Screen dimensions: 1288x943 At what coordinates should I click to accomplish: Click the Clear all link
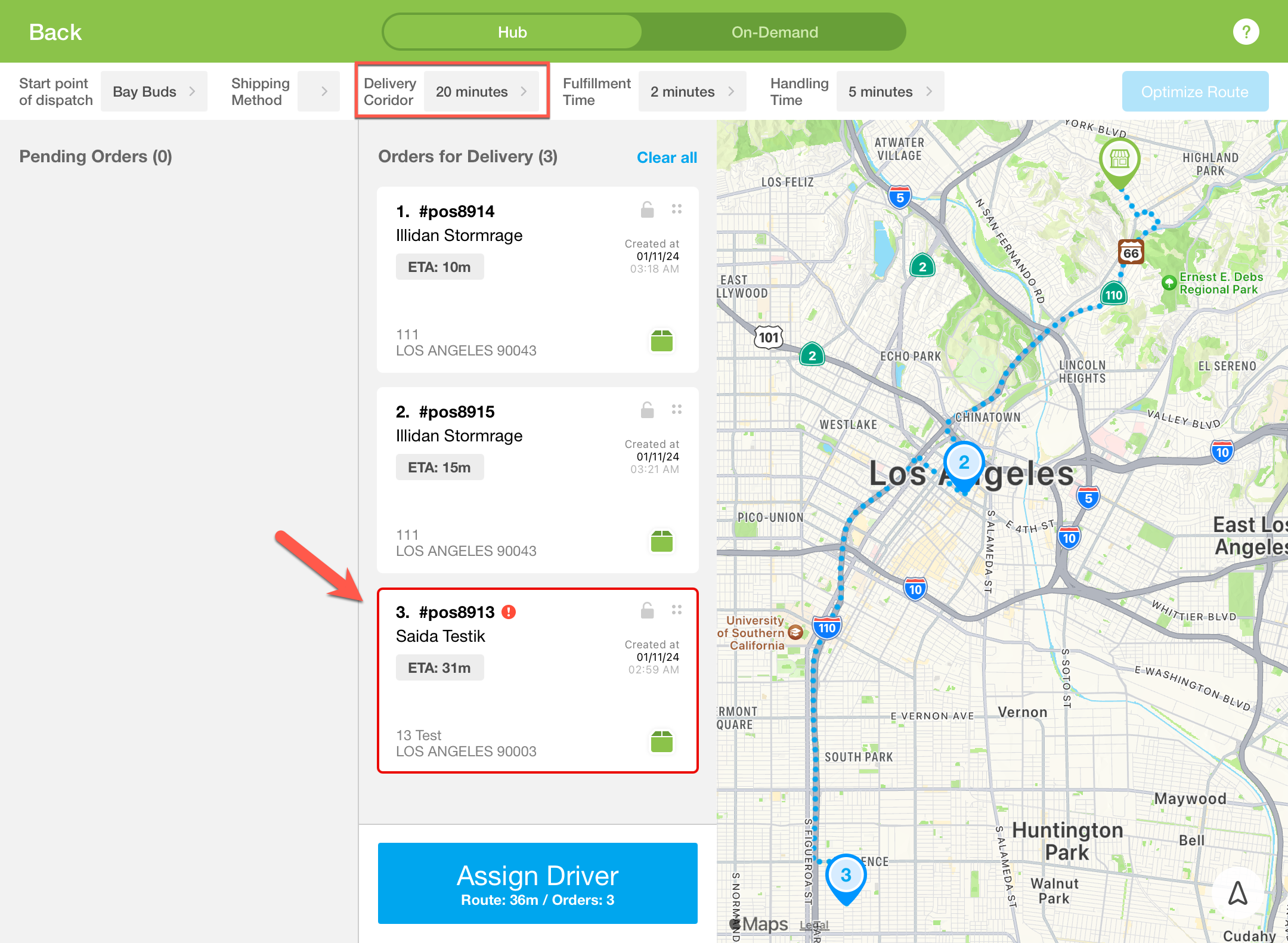click(667, 157)
